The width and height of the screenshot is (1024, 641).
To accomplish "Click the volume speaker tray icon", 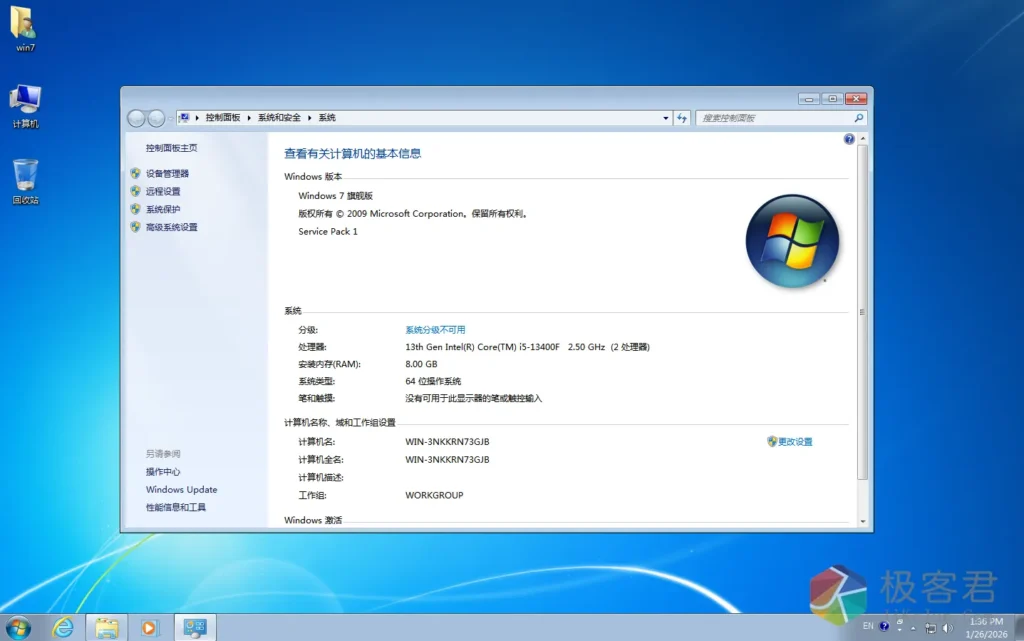I will 948,627.
